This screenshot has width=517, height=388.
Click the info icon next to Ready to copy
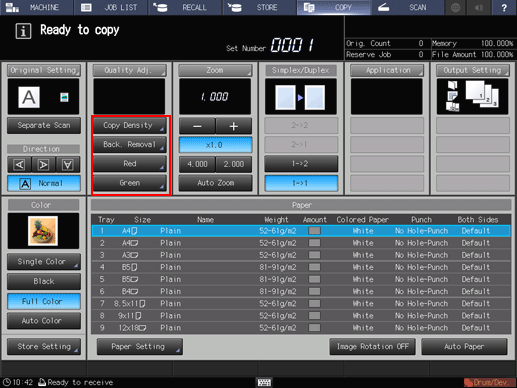(x=23, y=31)
